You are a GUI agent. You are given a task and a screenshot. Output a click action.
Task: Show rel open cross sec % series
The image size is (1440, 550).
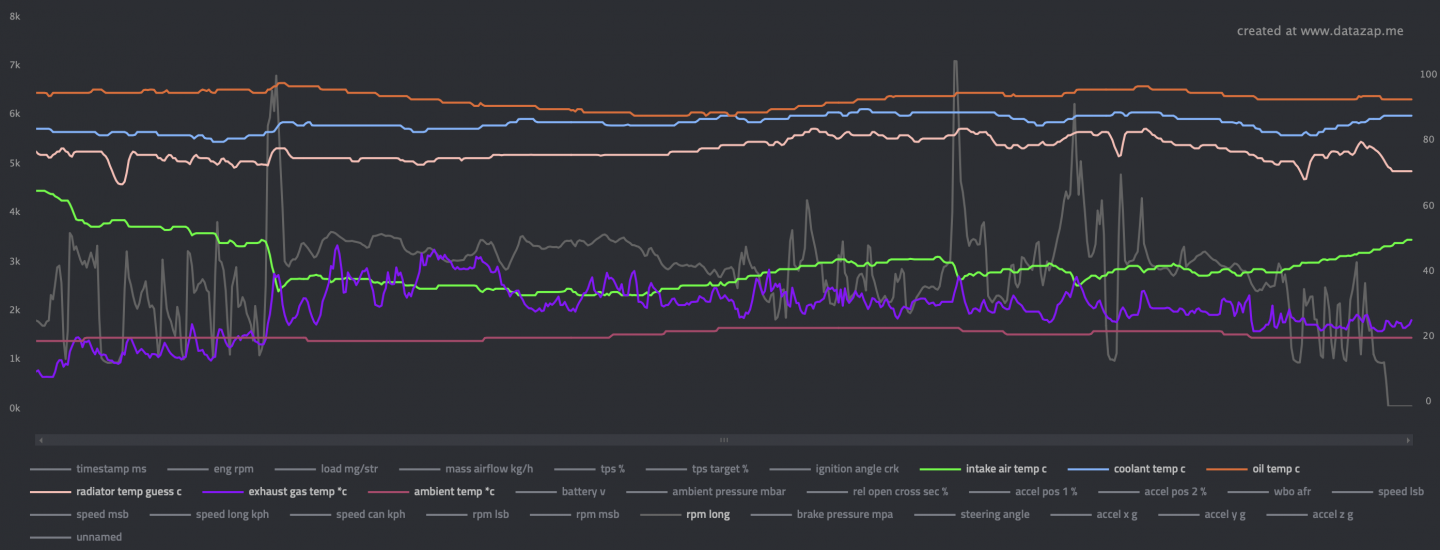(879, 491)
